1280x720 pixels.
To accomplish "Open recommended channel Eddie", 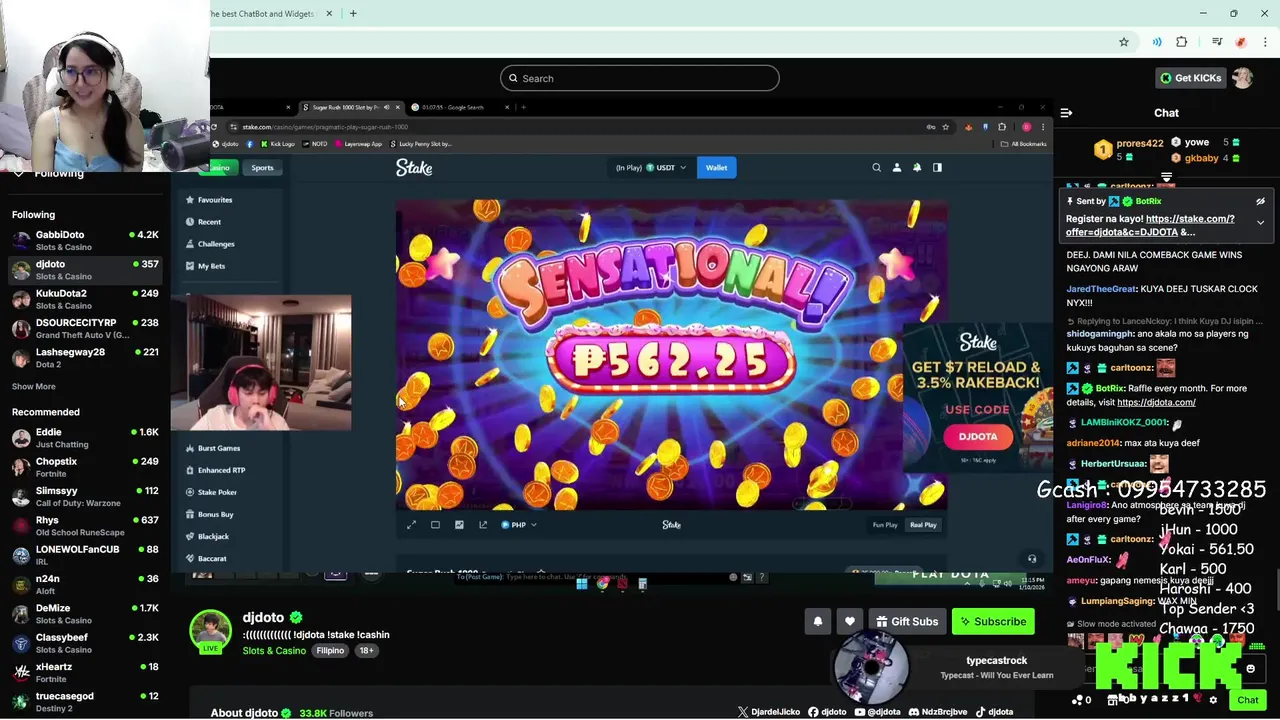I will [x=85, y=437].
